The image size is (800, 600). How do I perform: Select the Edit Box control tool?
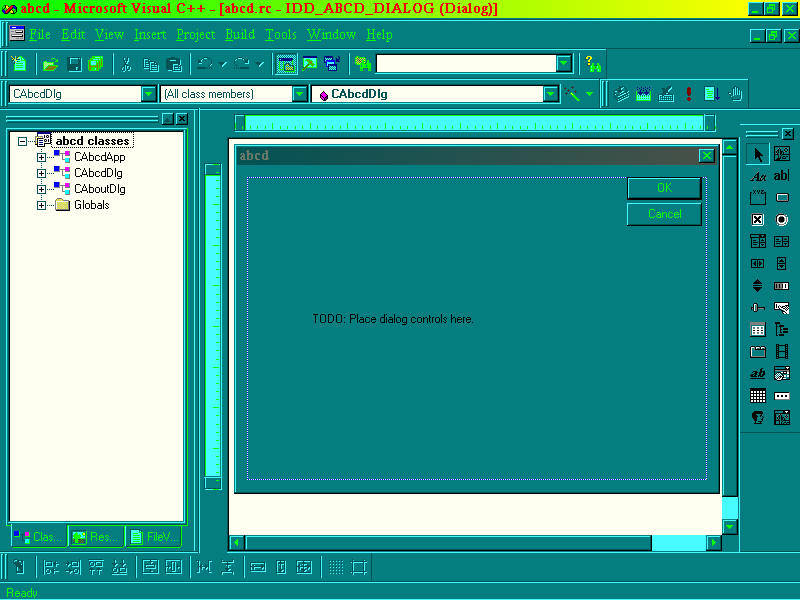tap(782, 176)
